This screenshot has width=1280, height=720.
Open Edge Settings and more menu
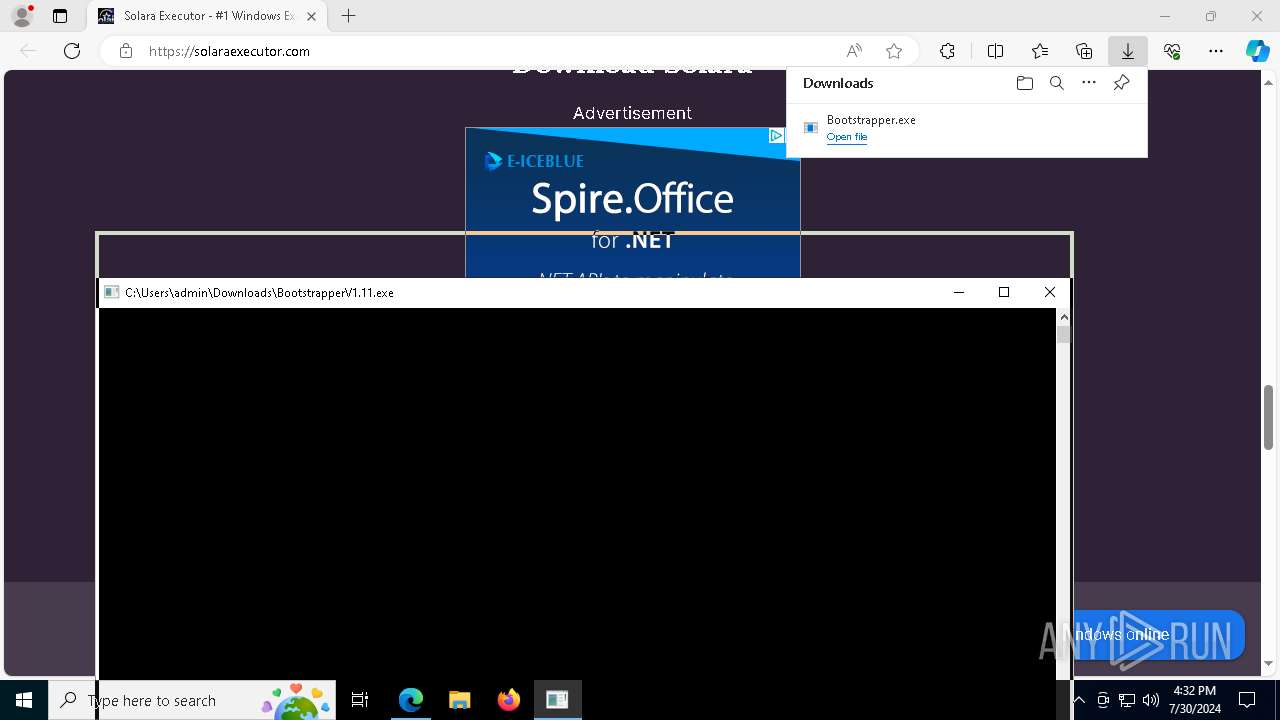pyautogui.click(x=1216, y=51)
